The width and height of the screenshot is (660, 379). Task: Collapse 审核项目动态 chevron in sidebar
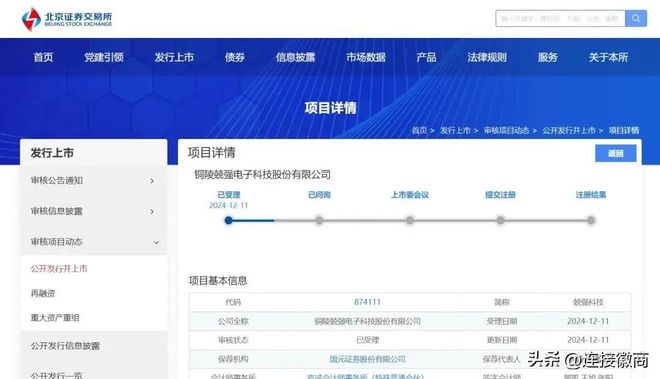pos(156,242)
